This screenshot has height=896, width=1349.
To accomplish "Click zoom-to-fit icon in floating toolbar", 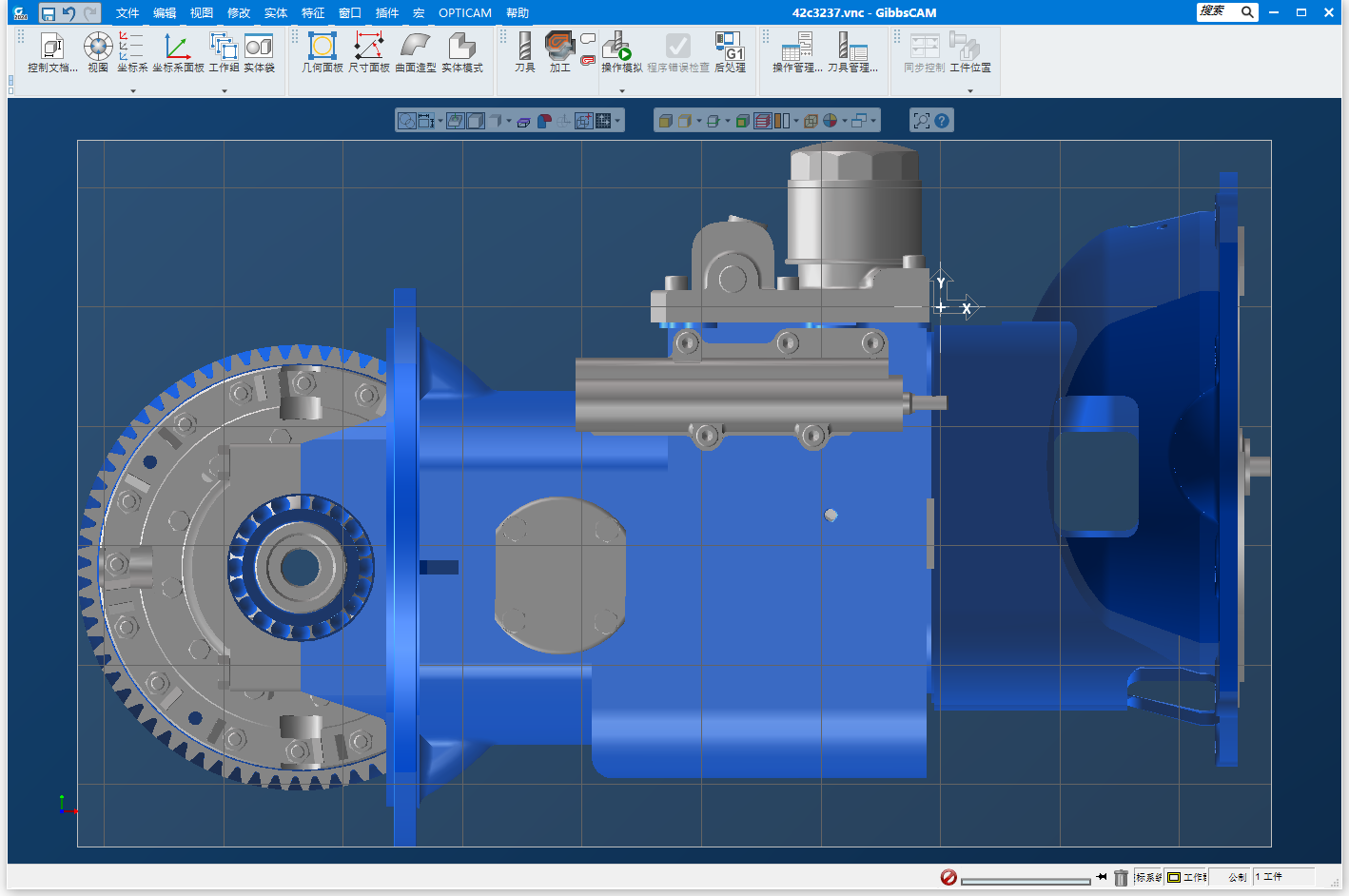I will pos(921,121).
